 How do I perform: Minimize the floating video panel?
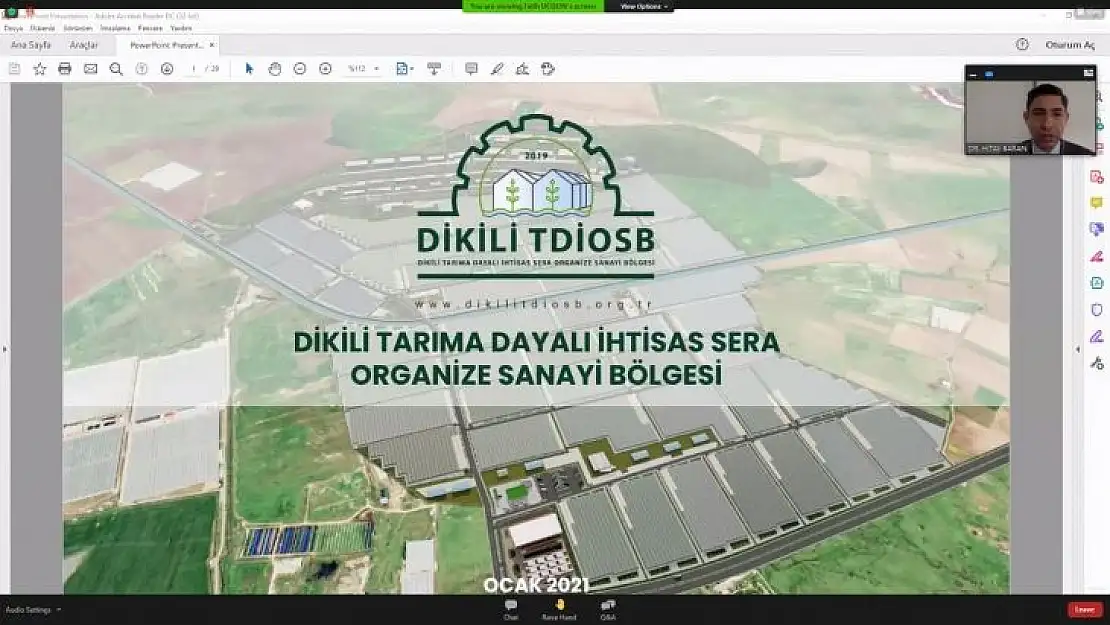973,73
